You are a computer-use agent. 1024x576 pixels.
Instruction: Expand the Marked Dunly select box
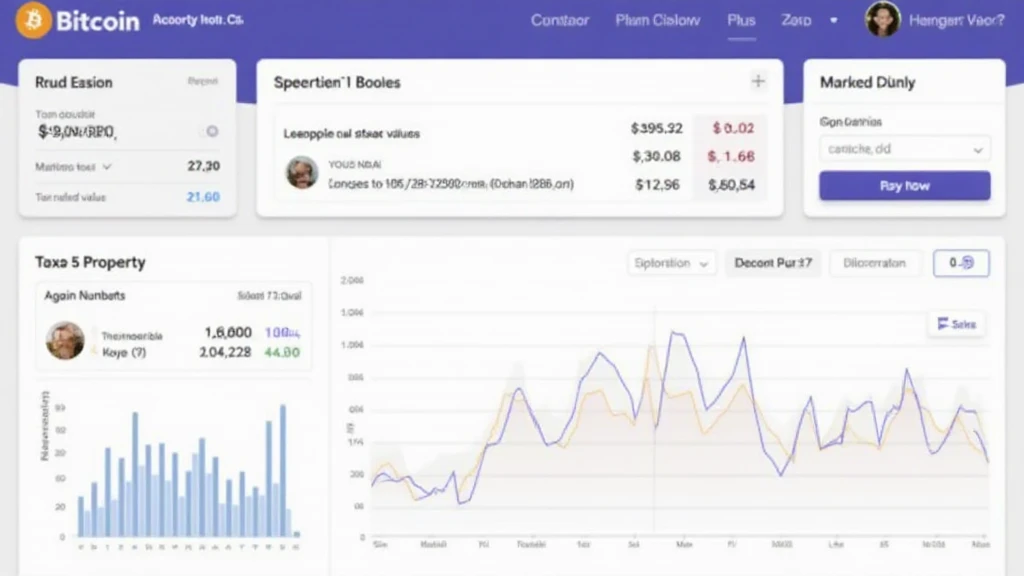click(x=905, y=149)
